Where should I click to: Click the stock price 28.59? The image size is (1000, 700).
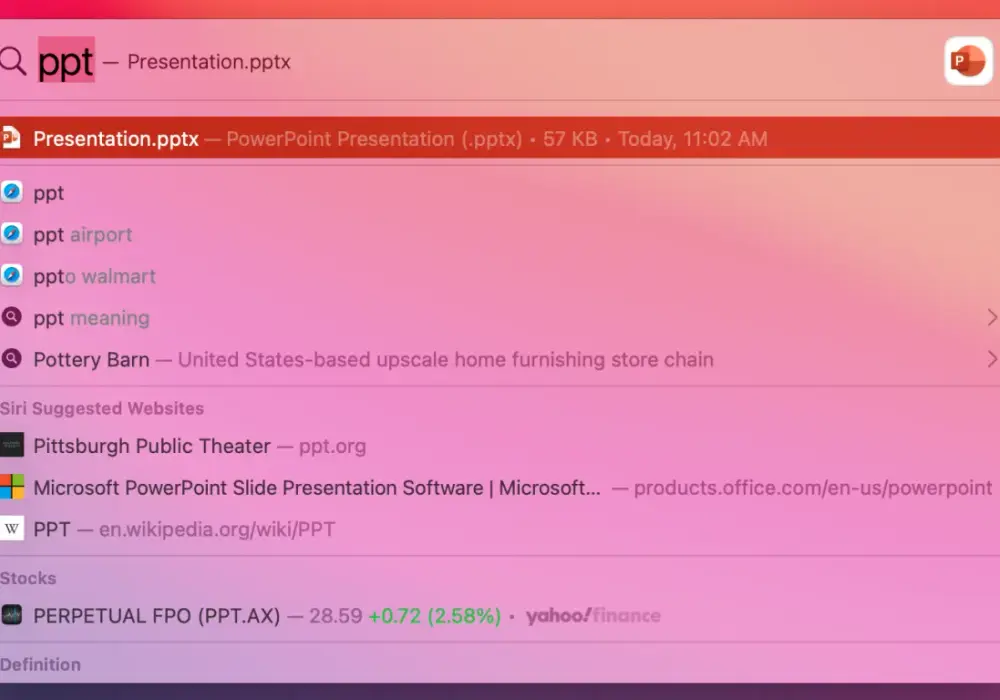[335, 616]
